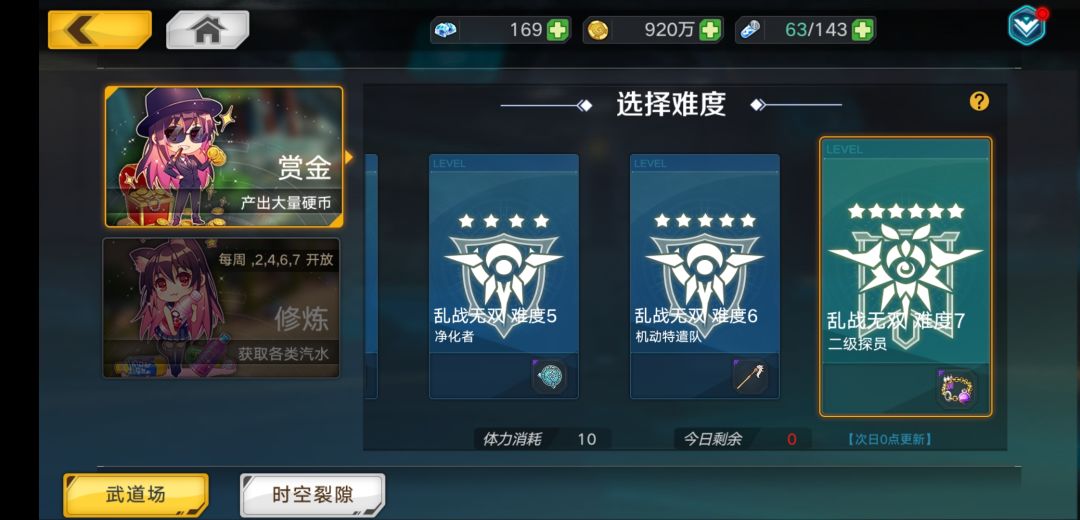The image size is (1080, 520).
Task: Select the 修炼 training mode card
Action: (x=221, y=308)
